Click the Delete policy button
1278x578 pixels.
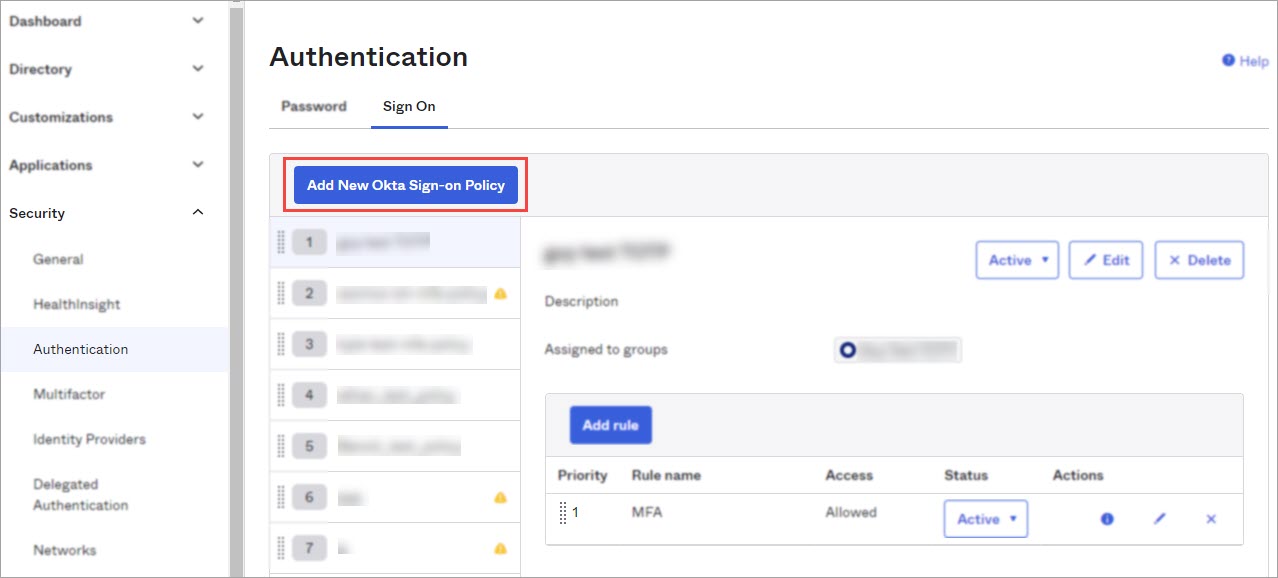pos(1199,260)
